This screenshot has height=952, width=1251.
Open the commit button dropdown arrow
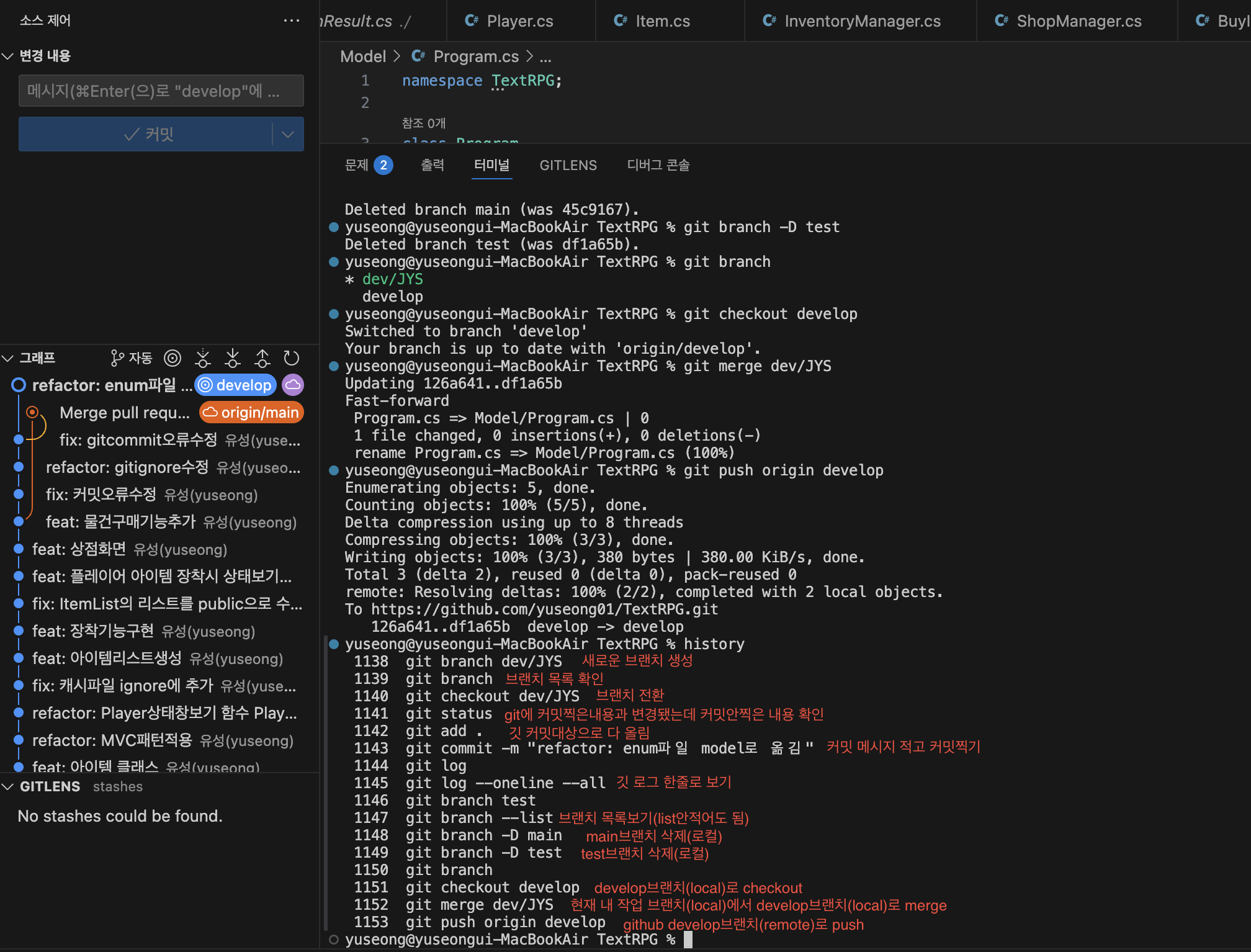288,134
